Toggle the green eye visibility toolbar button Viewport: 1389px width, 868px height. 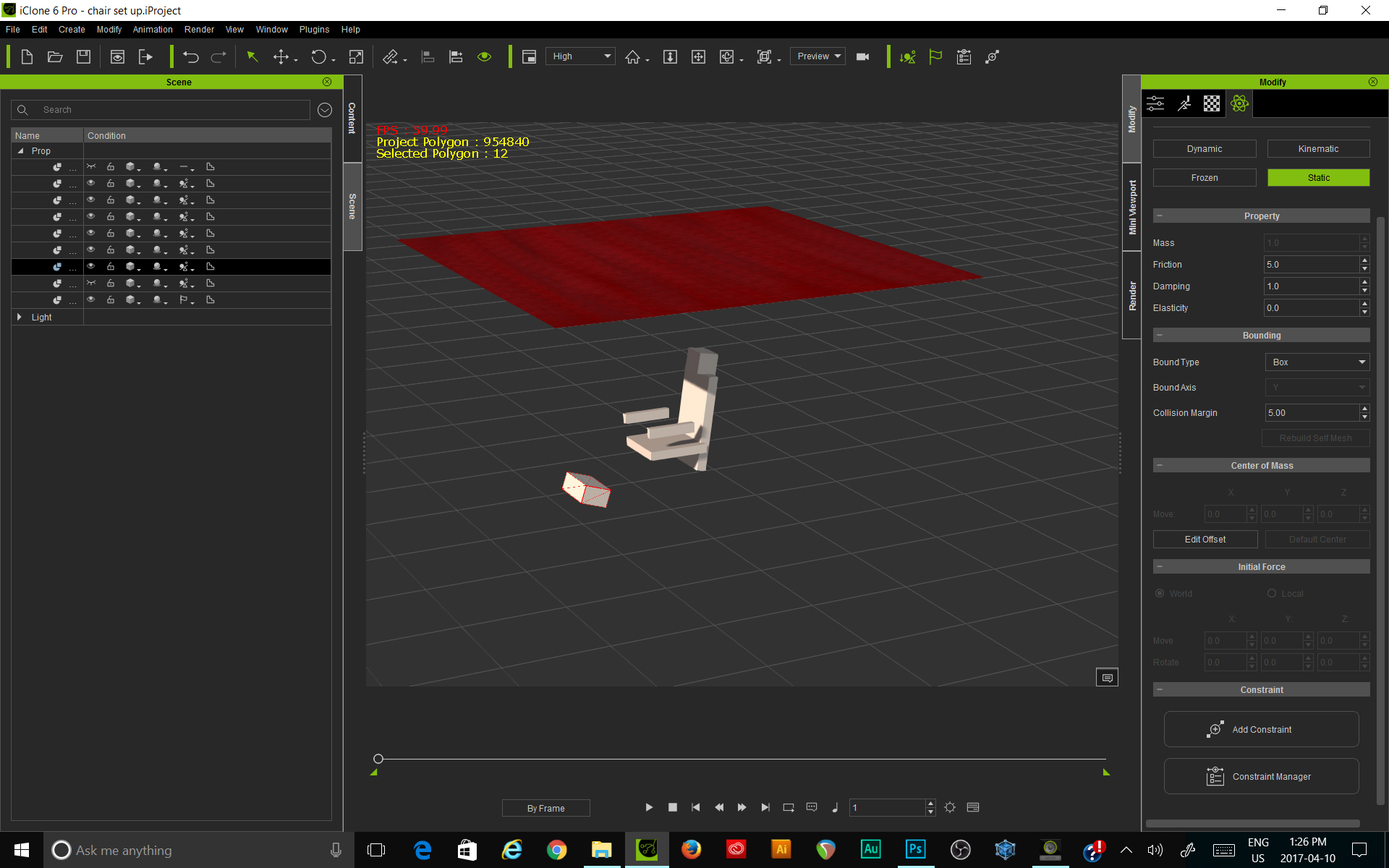(485, 57)
